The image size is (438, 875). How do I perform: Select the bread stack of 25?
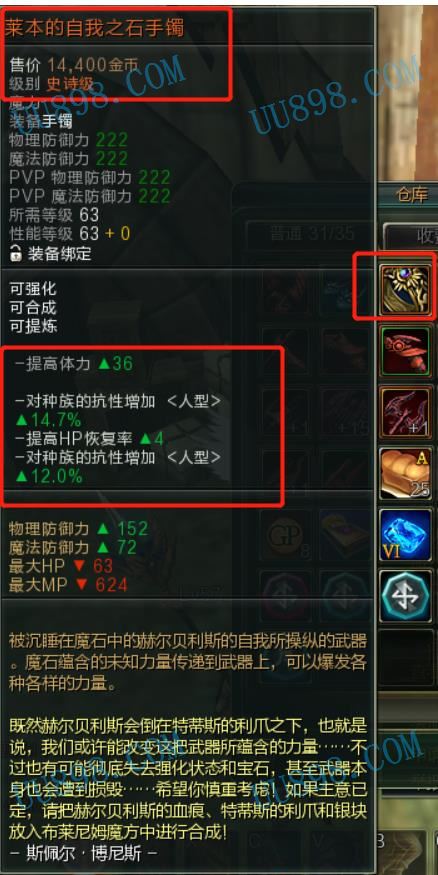405,472
